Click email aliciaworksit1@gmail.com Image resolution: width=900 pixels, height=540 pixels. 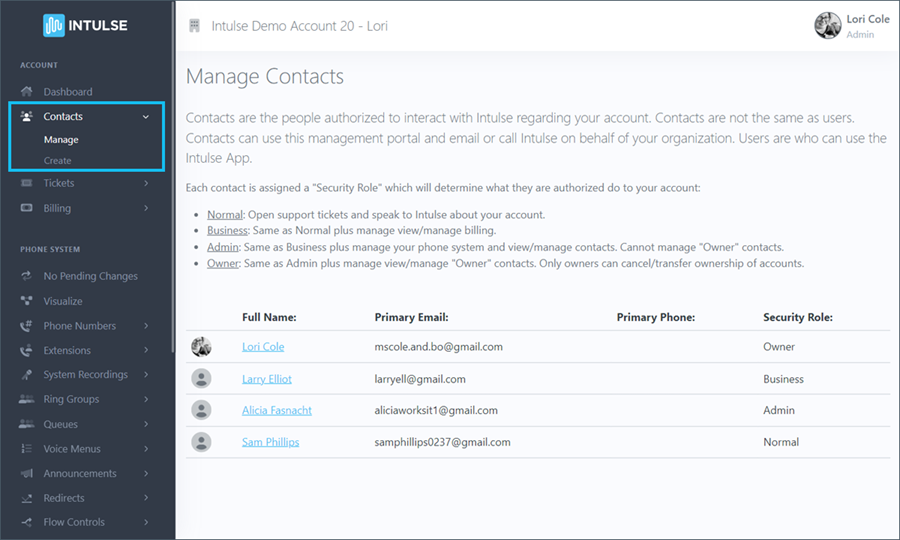436,410
